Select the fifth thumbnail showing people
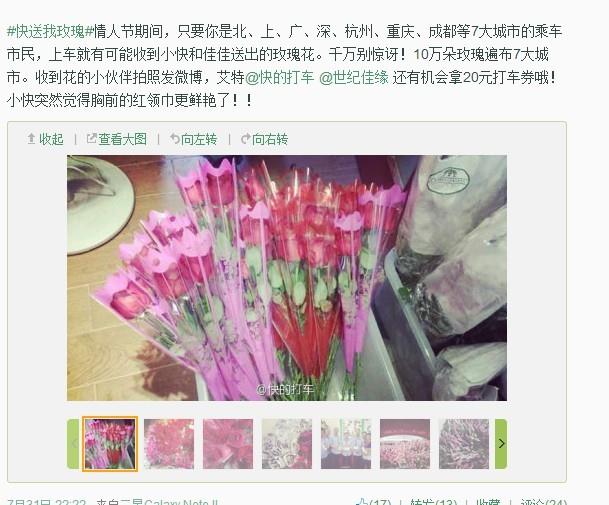Image resolution: width=609 pixels, height=505 pixels. click(x=346, y=444)
